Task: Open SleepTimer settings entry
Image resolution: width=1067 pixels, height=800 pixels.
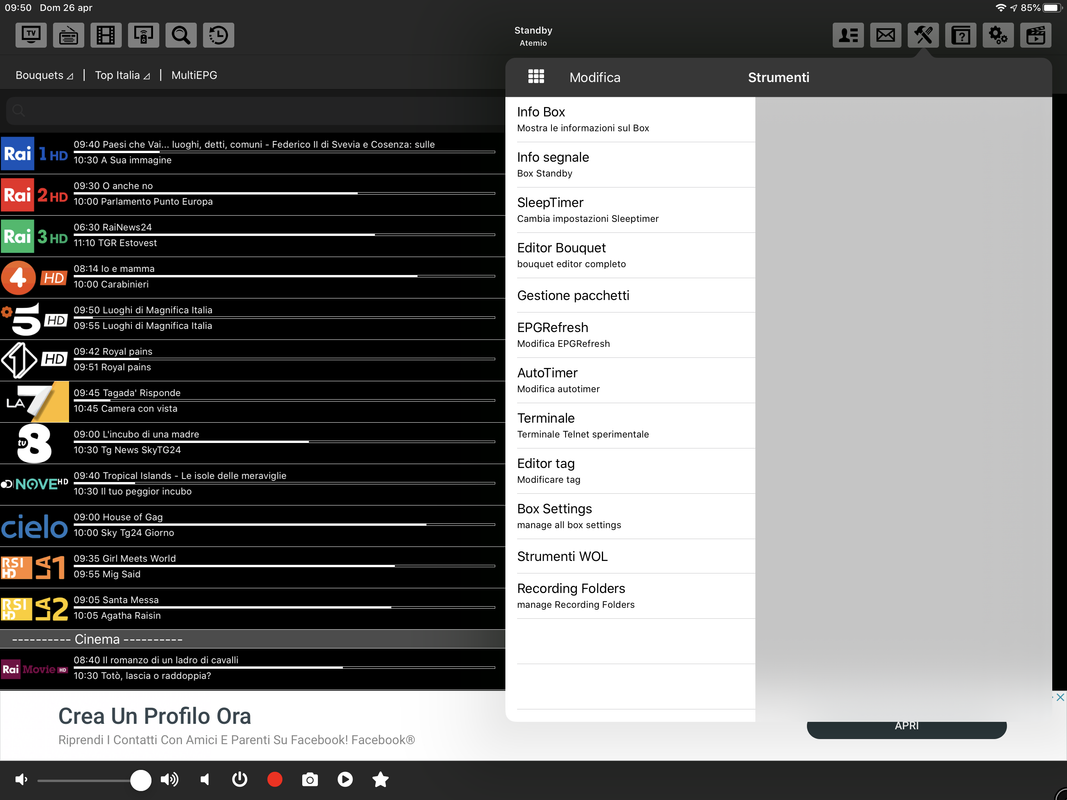Action: 630,210
